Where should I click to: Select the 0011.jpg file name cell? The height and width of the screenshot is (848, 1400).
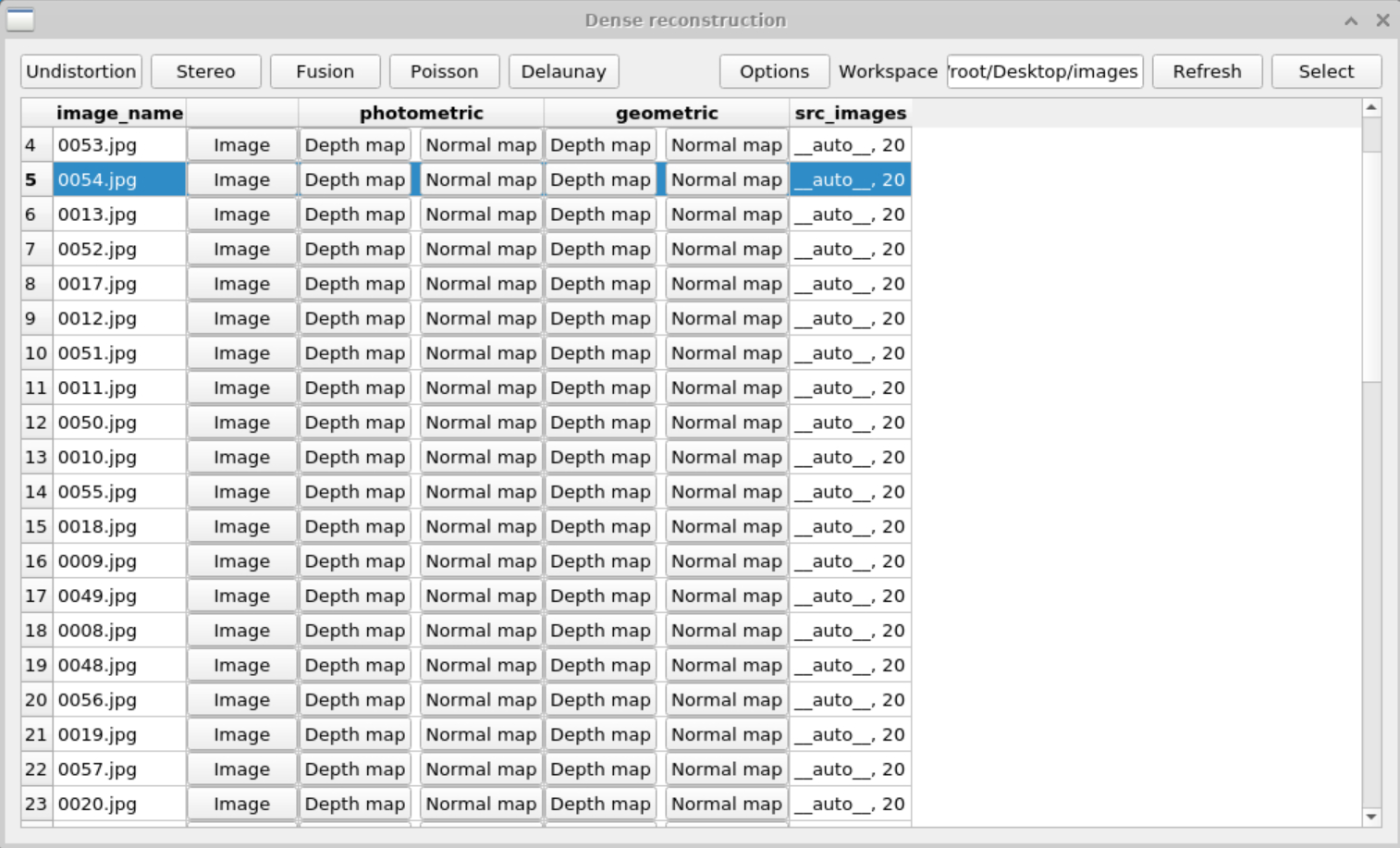tap(119, 387)
